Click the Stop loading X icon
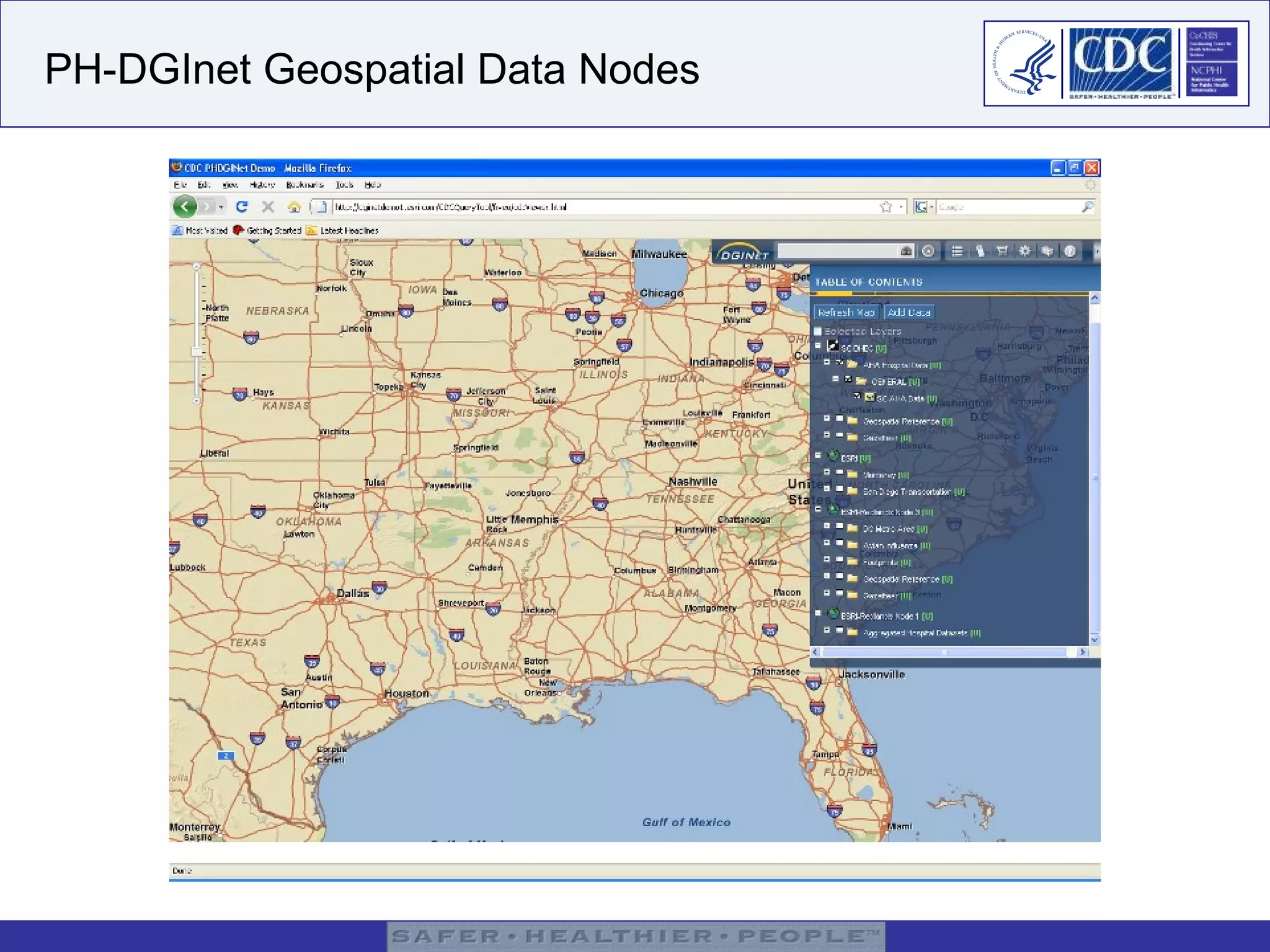 pos(268,206)
